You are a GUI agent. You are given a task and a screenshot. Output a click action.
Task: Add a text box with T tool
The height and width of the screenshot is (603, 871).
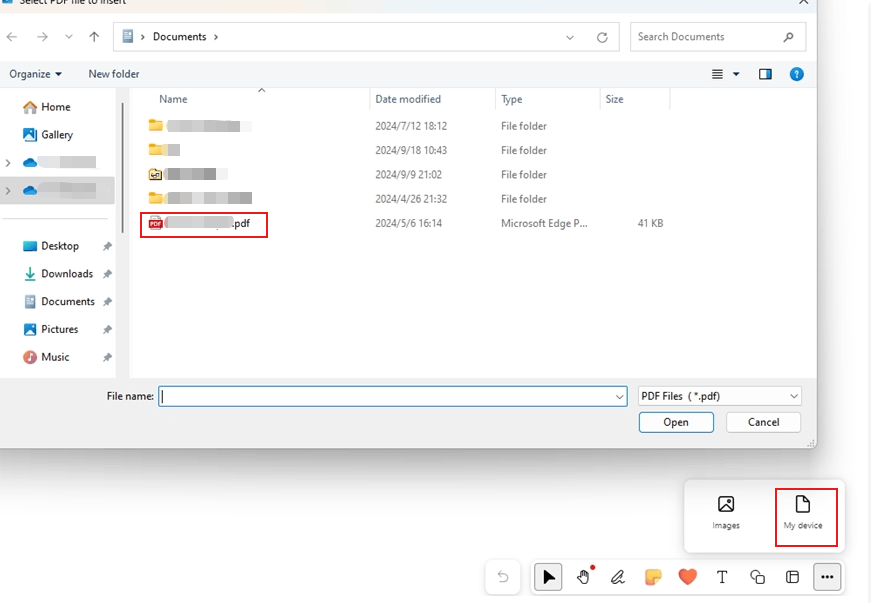tap(722, 577)
